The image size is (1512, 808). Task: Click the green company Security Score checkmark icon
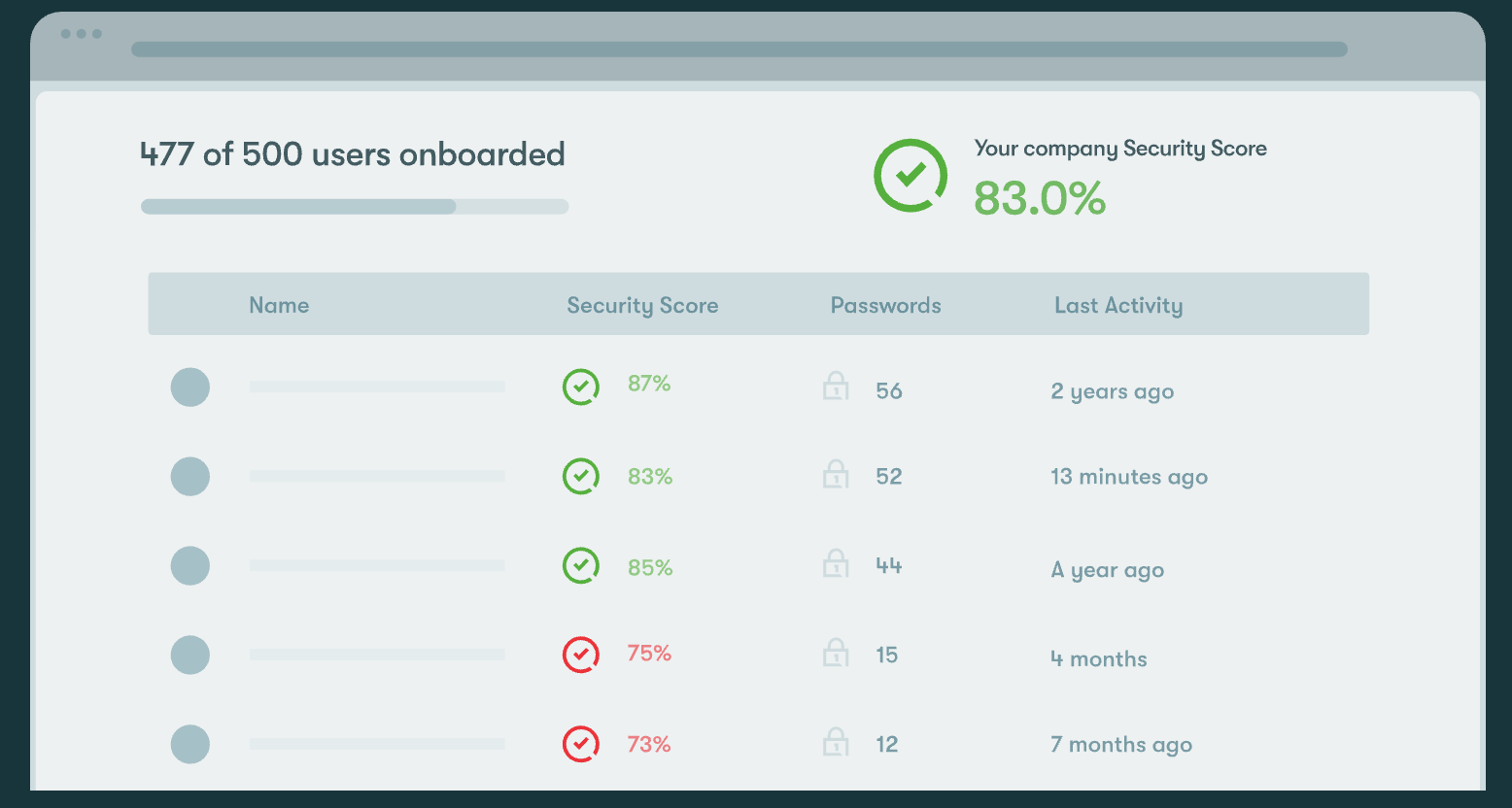tap(911, 175)
